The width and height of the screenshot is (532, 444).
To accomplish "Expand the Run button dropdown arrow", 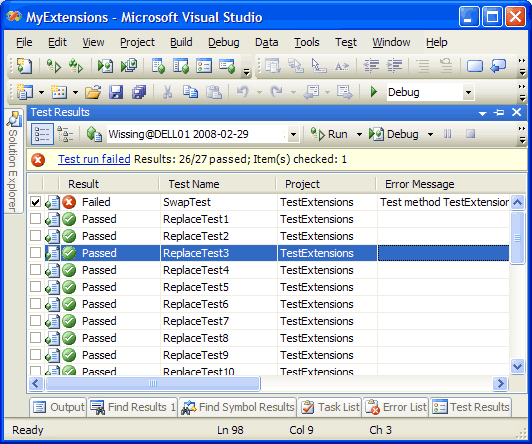I will pos(359,135).
